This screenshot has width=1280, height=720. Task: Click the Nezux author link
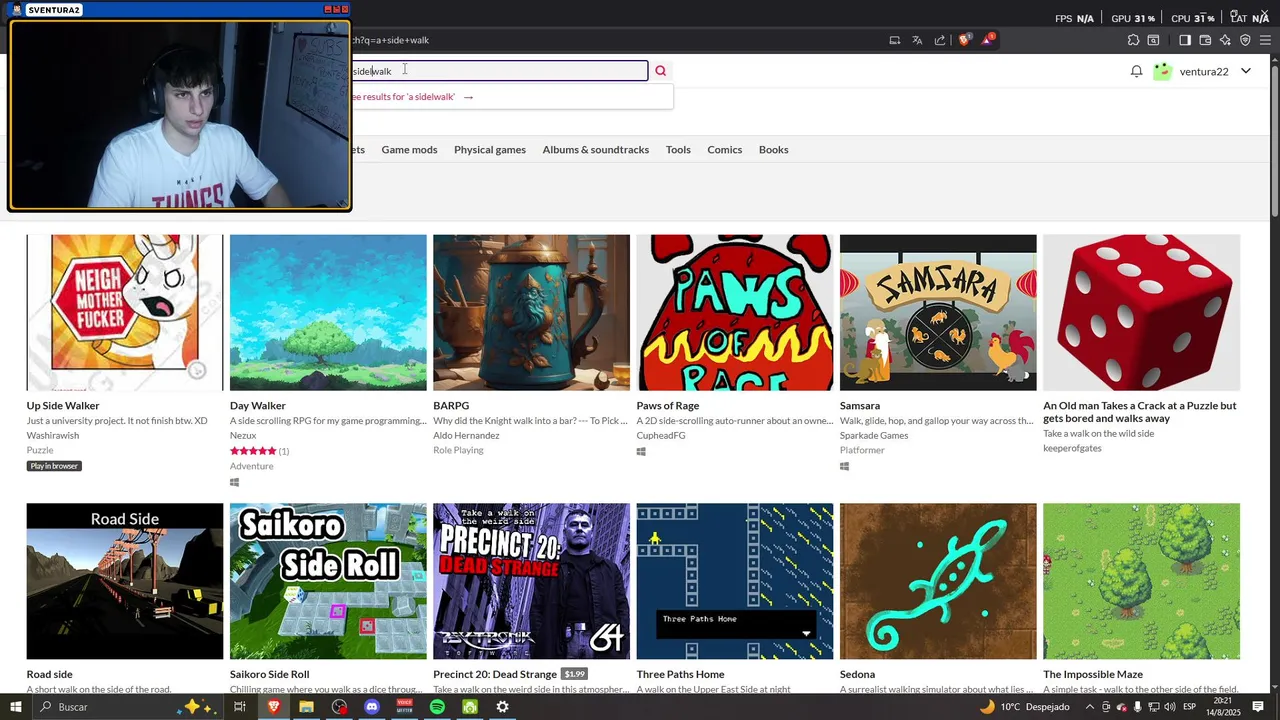pyautogui.click(x=243, y=436)
